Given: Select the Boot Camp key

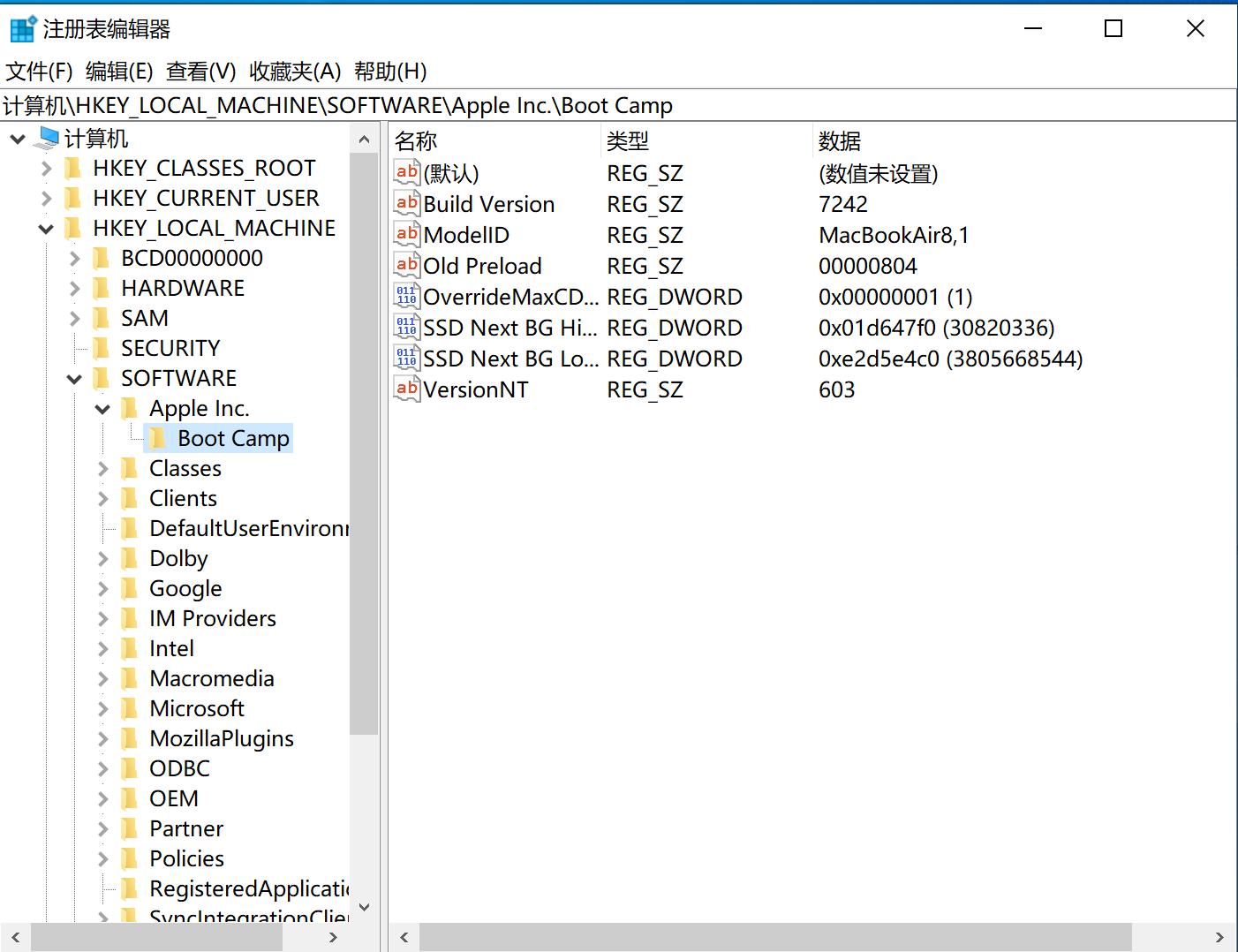Looking at the screenshot, I should pos(232,437).
